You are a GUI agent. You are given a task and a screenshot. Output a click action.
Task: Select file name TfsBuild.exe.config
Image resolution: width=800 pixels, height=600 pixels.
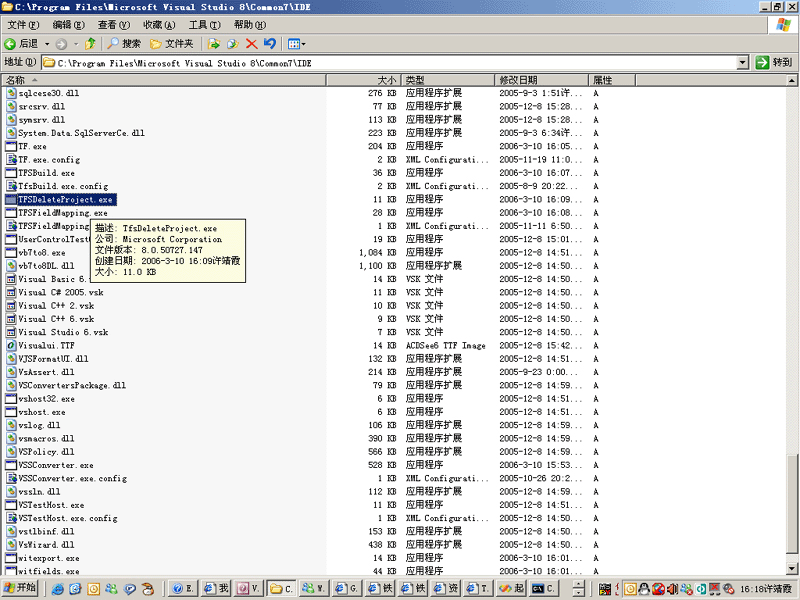[x=63, y=186]
